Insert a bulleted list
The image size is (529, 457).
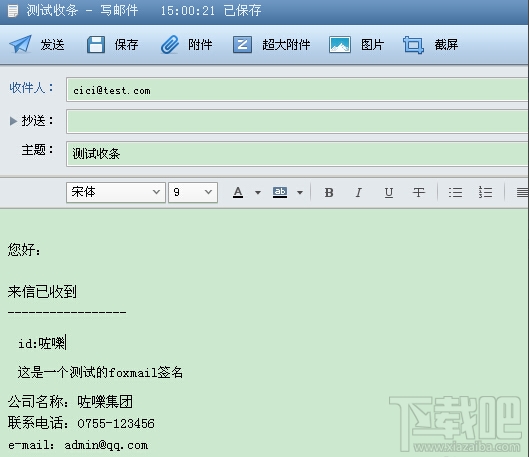pos(455,193)
